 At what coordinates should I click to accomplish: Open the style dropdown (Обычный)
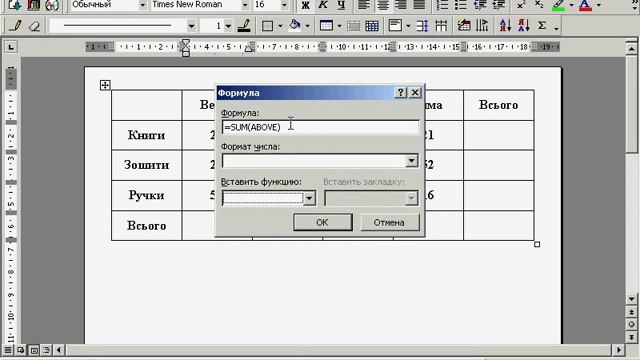point(142,5)
